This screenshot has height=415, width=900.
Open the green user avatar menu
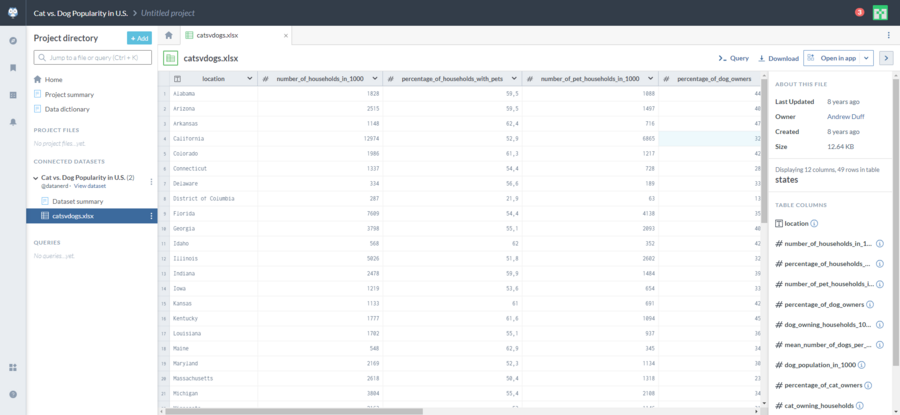[x=880, y=13]
